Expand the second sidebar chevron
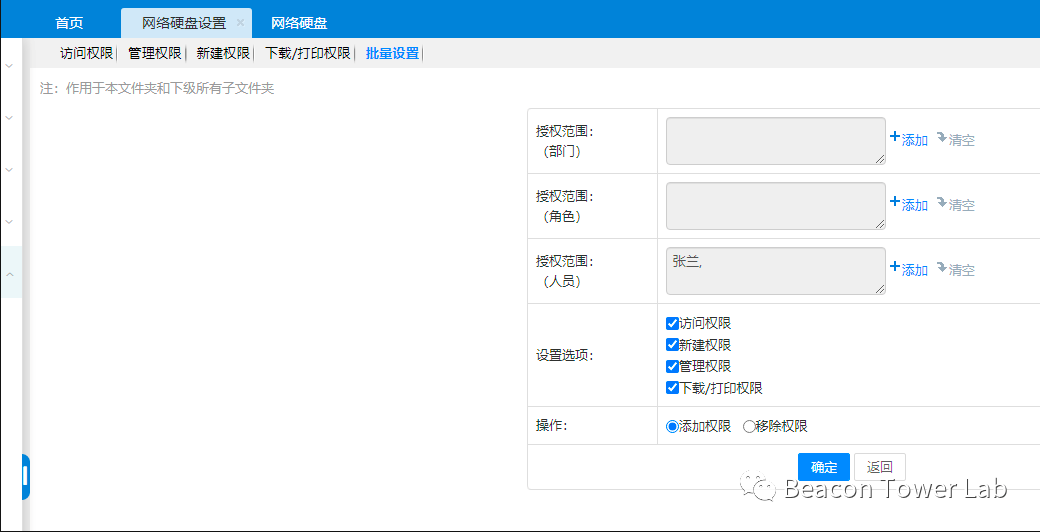Screen dimensions: 1040x532 pyautogui.click(x=9, y=117)
